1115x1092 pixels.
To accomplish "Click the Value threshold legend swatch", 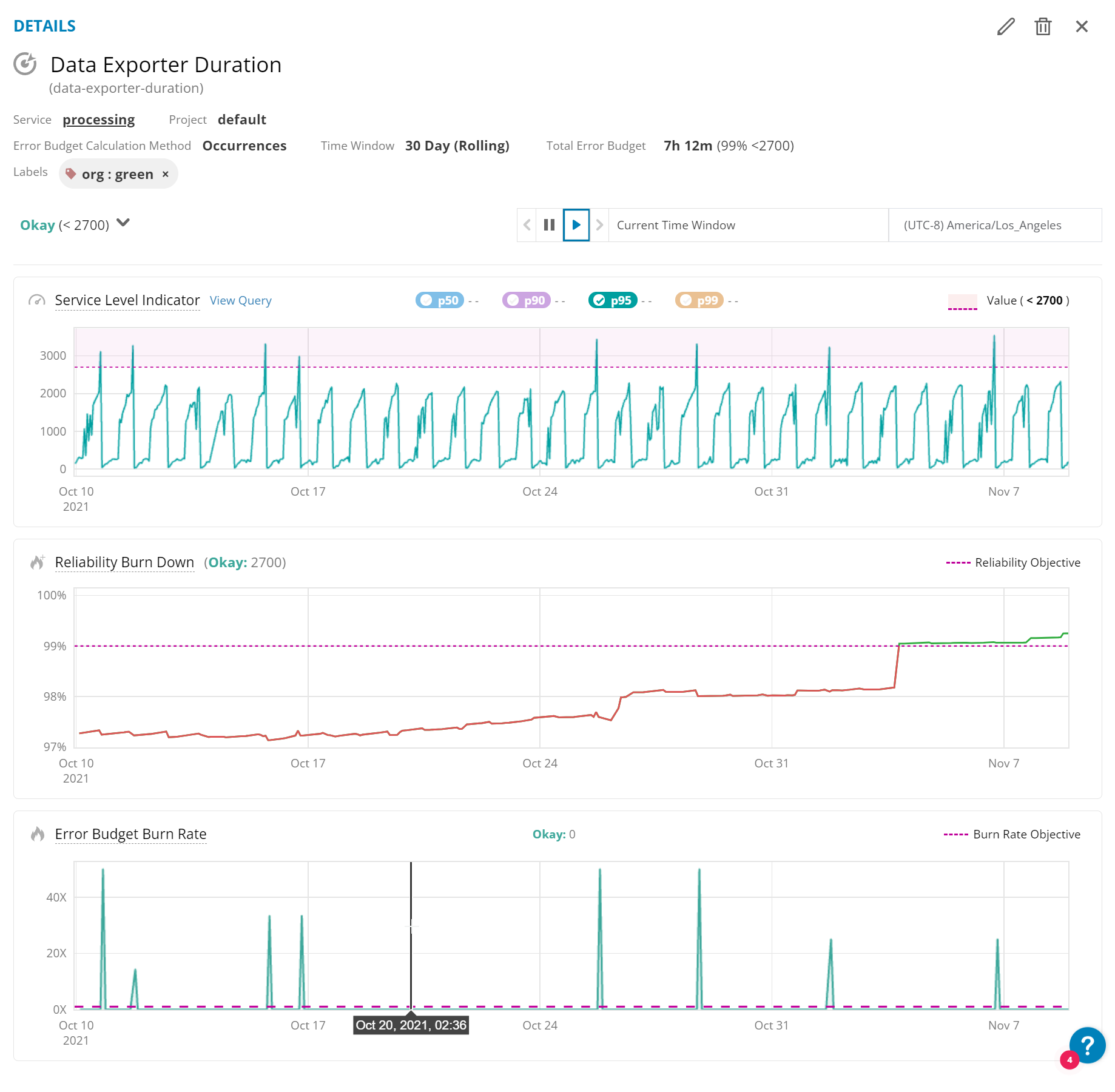I will [x=962, y=302].
